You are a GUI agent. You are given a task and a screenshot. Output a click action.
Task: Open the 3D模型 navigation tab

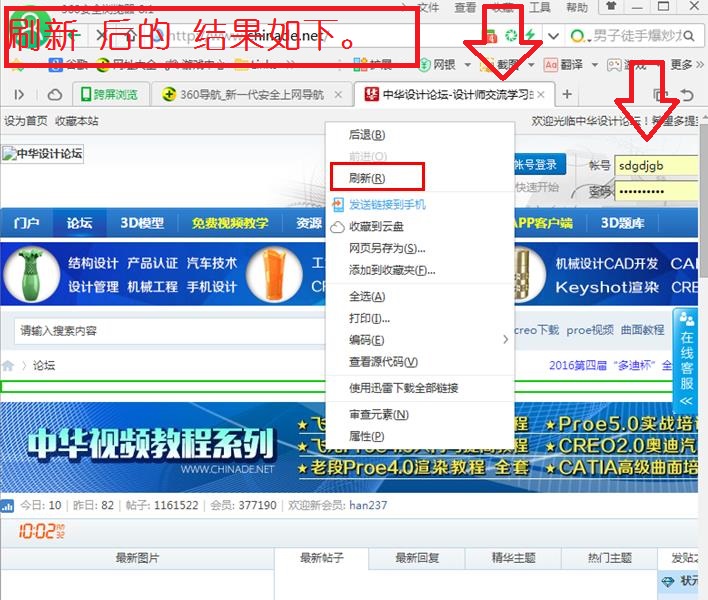[x=142, y=223]
